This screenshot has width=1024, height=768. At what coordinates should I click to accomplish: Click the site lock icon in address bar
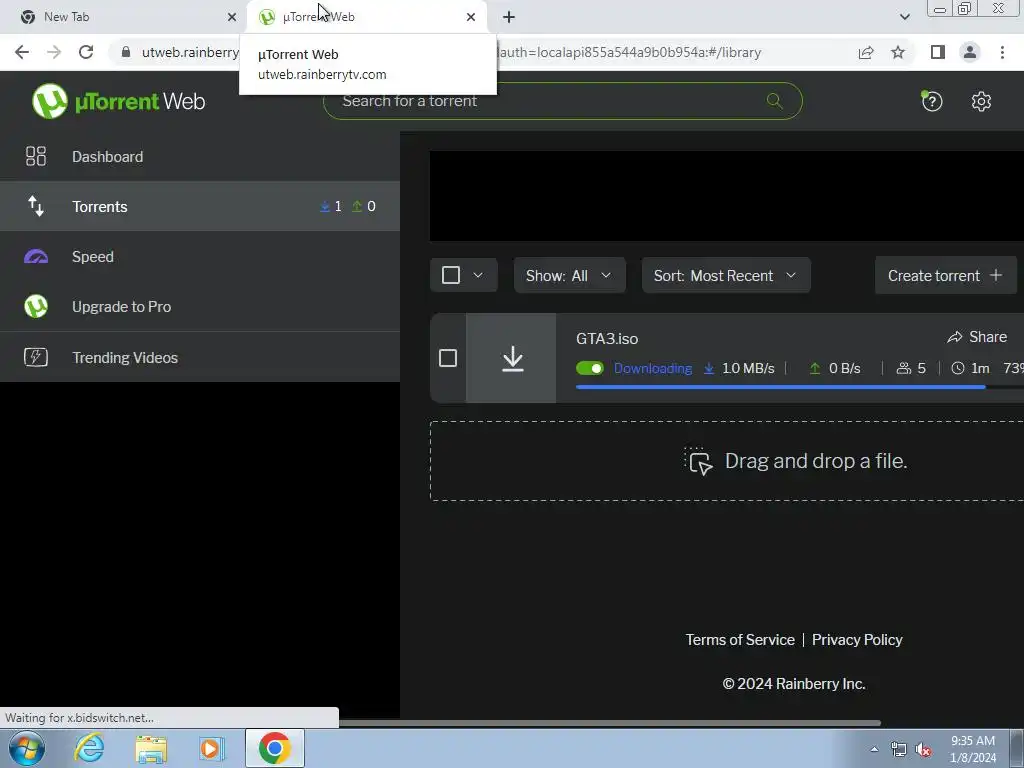[x=126, y=52]
